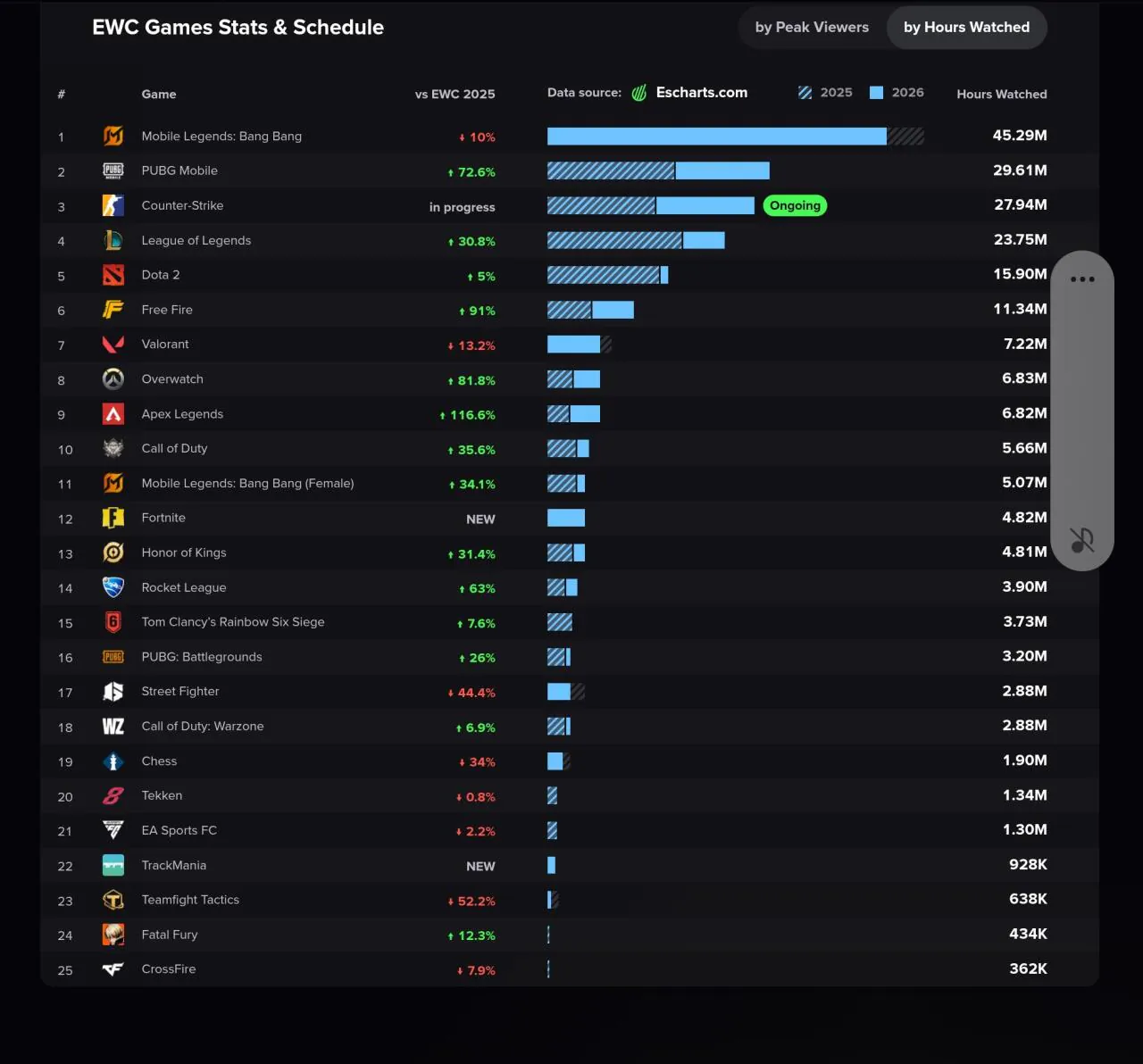Click the Overwatch game name
1143x1064 pixels.
[x=172, y=379]
